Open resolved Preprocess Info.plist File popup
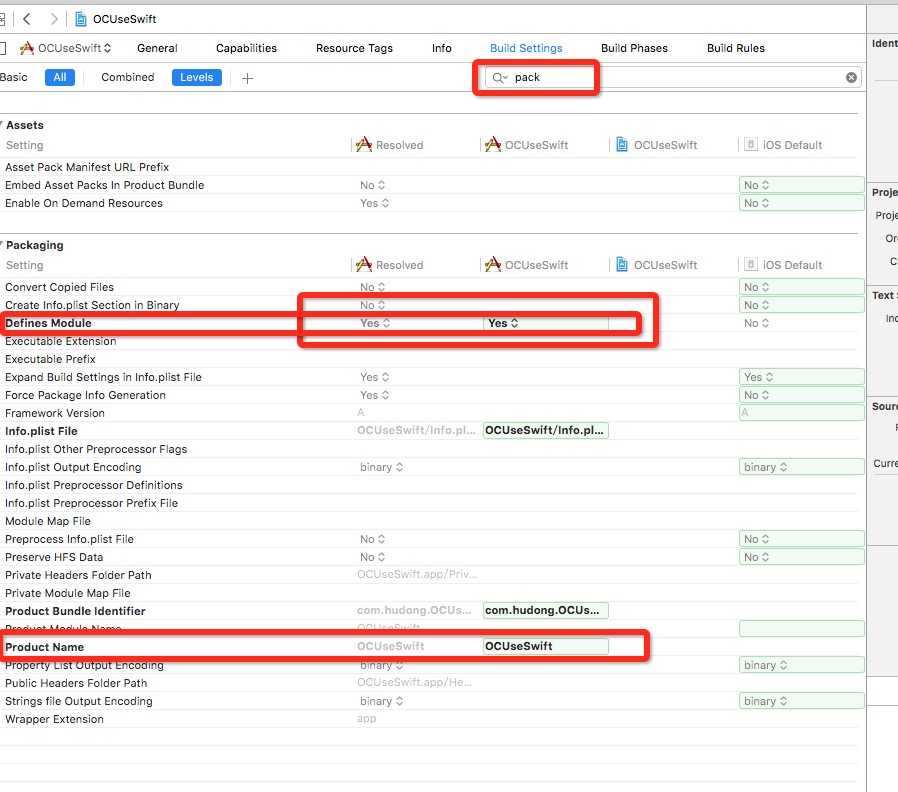The image size is (898, 792). pyautogui.click(x=372, y=539)
